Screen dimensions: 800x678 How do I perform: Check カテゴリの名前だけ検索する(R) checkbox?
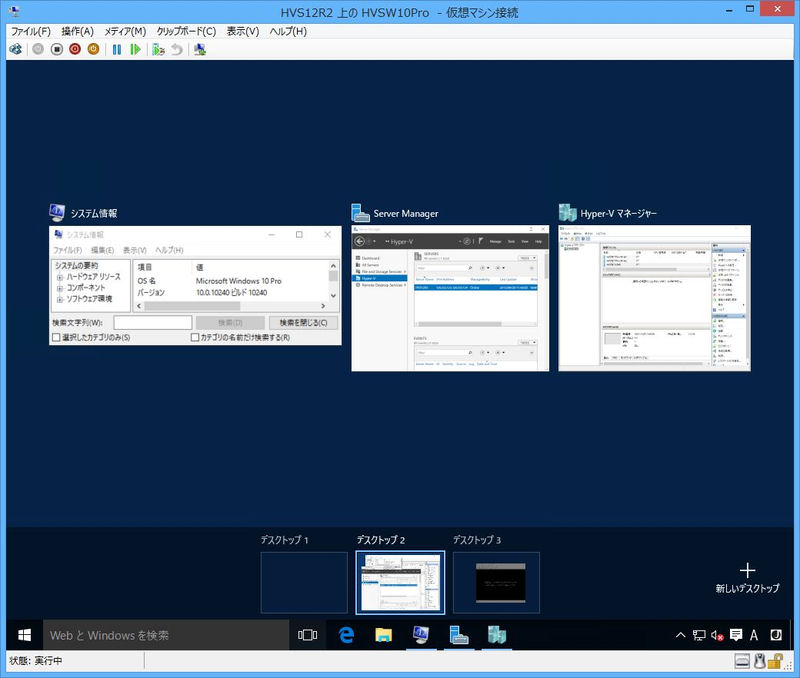tap(195, 337)
